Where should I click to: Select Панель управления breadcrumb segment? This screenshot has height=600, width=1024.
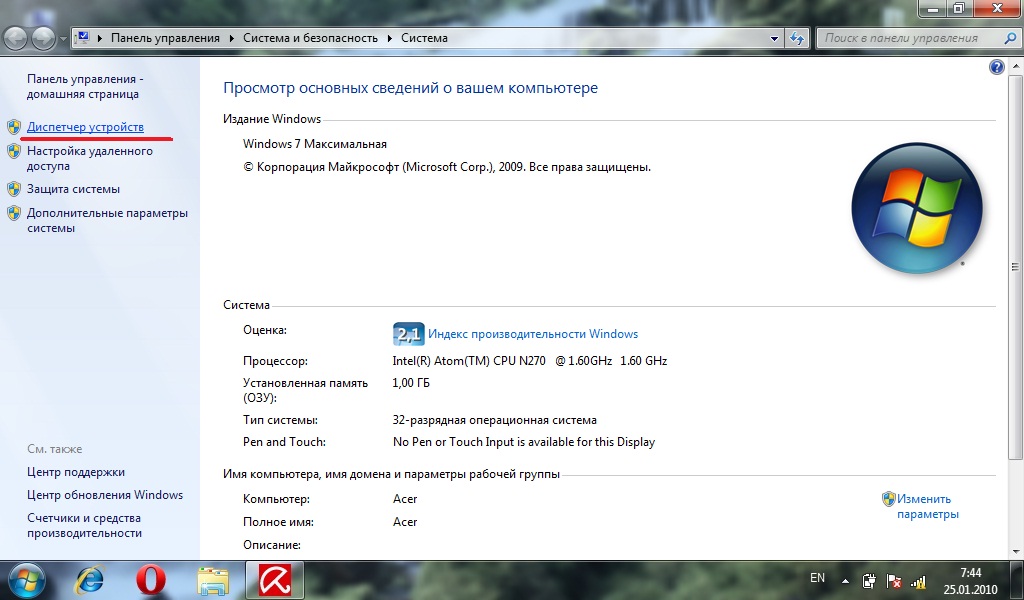(165, 39)
